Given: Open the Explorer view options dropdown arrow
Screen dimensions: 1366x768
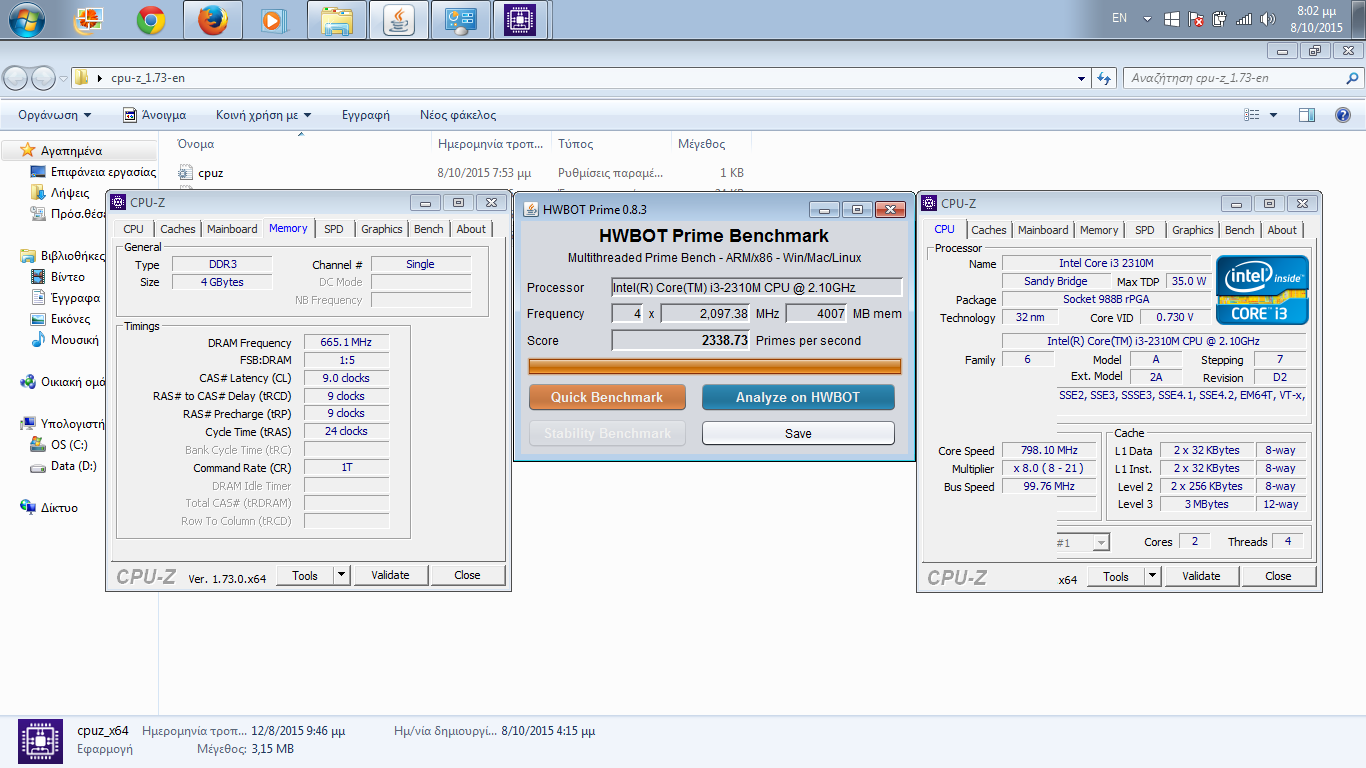Looking at the screenshot, I should pos(1273,115).
